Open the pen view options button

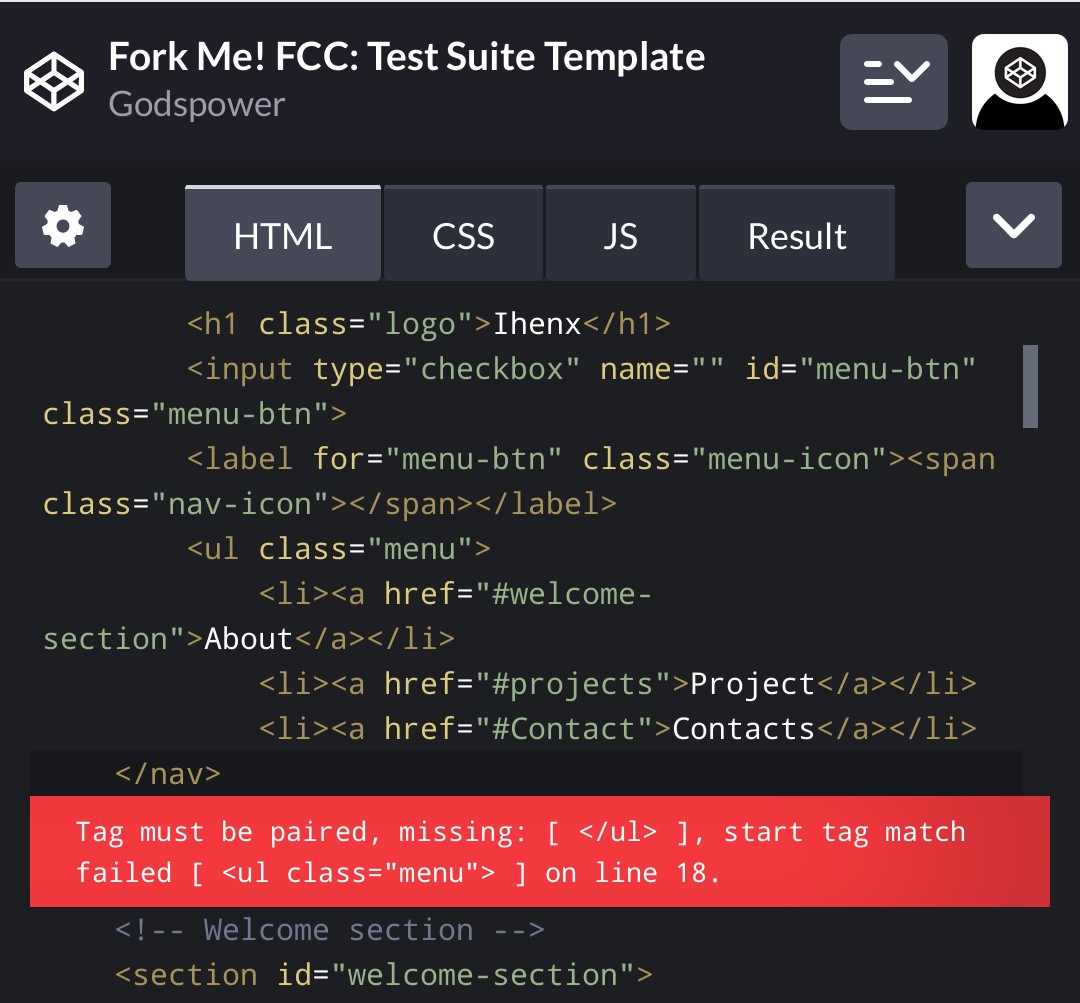[893, 81]
